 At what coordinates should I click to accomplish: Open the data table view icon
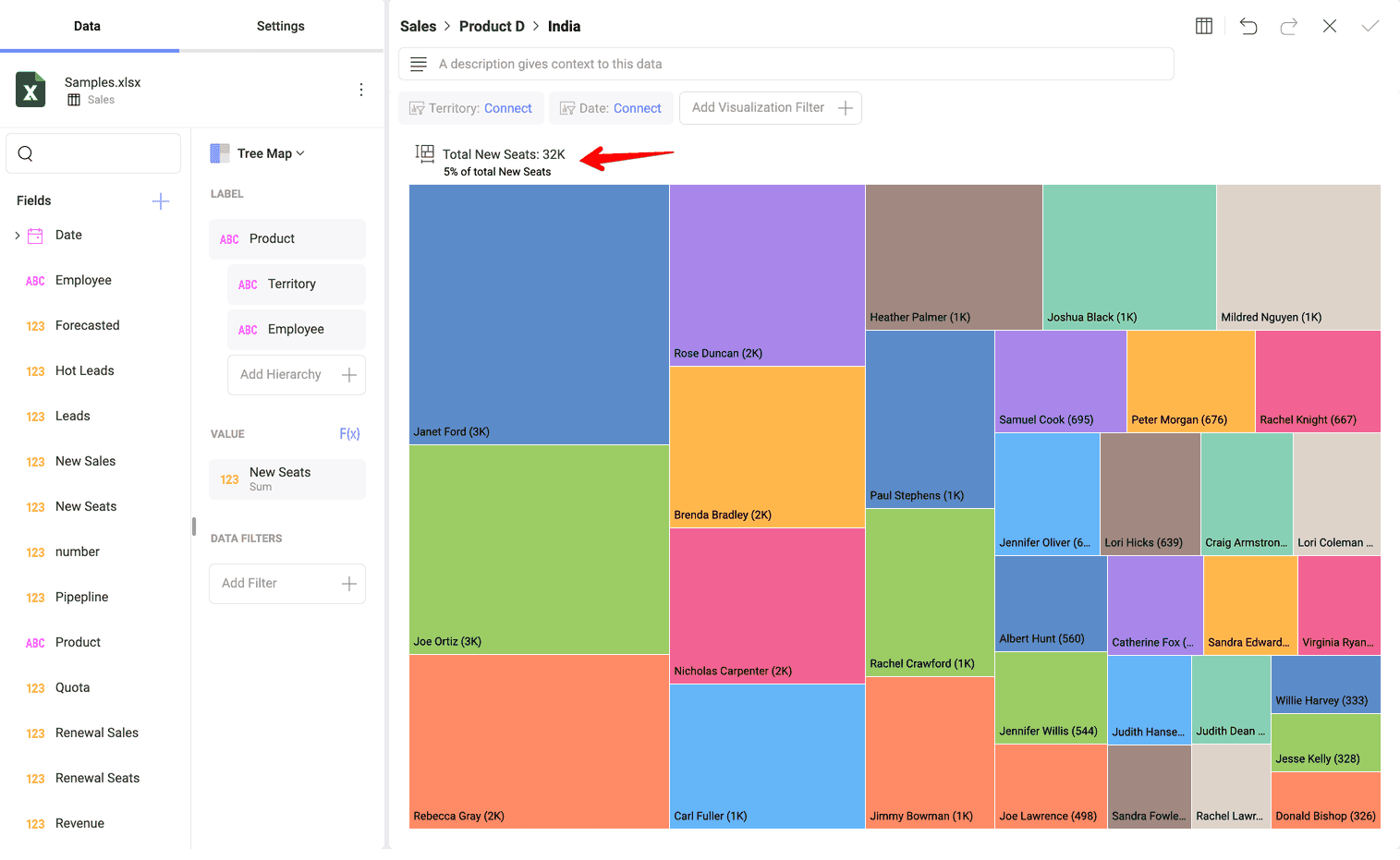point(1203,26)
